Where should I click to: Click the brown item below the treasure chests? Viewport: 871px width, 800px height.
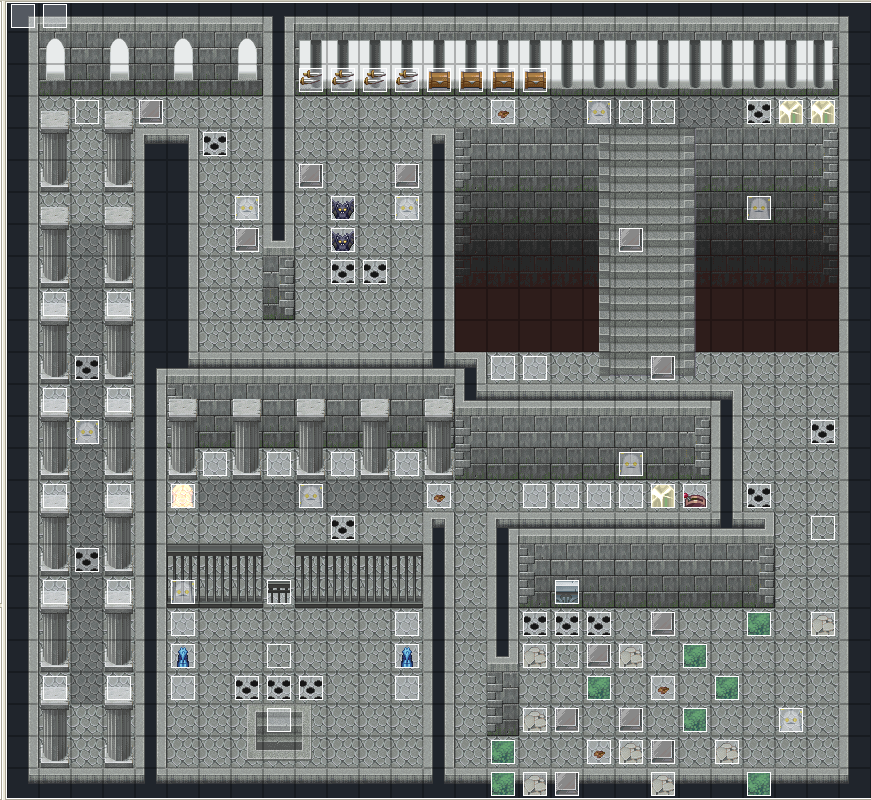click(x=503, y=112)
